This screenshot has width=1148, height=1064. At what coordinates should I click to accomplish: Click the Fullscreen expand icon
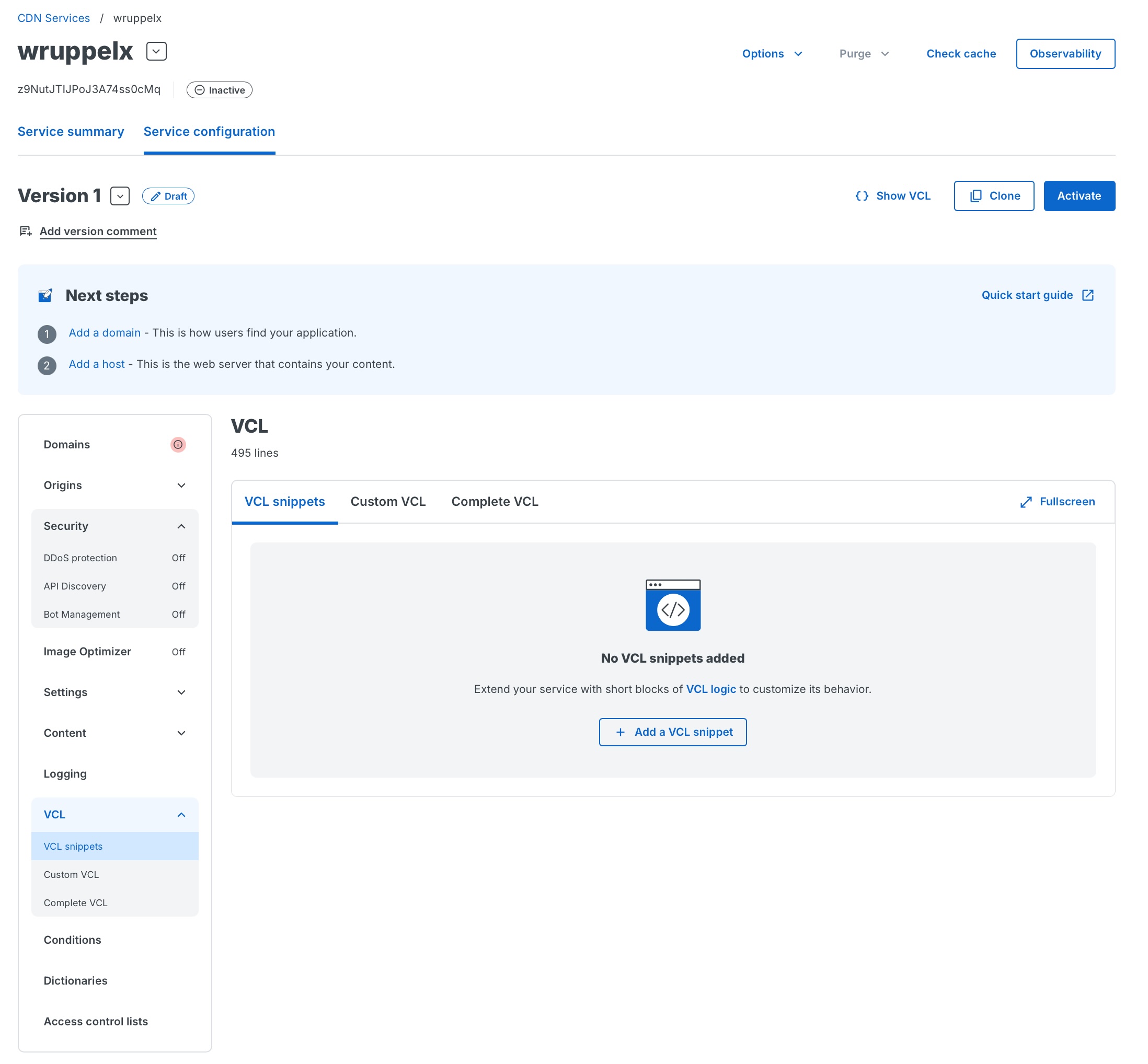(x=1025, y=502)
